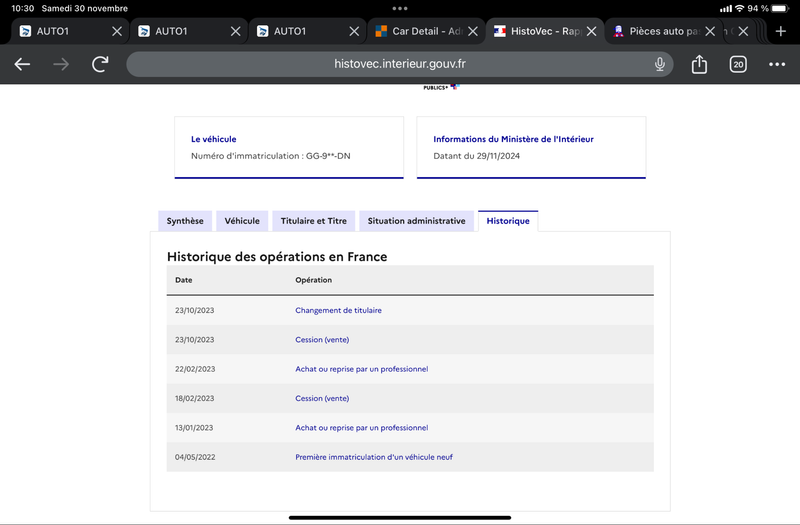This screenshot has height=525, width=800.
Task: Open the Titulaire et Titre tab
Action: coord(313,221)
